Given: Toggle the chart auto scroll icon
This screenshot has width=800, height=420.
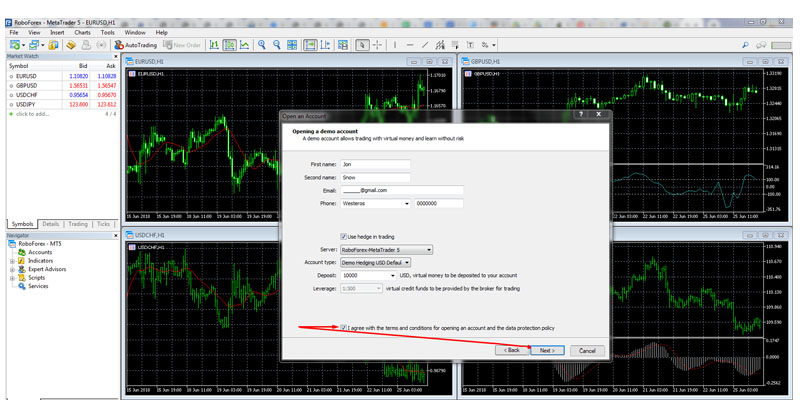Looking at the screenshot, I should click(x=310, y=45).
